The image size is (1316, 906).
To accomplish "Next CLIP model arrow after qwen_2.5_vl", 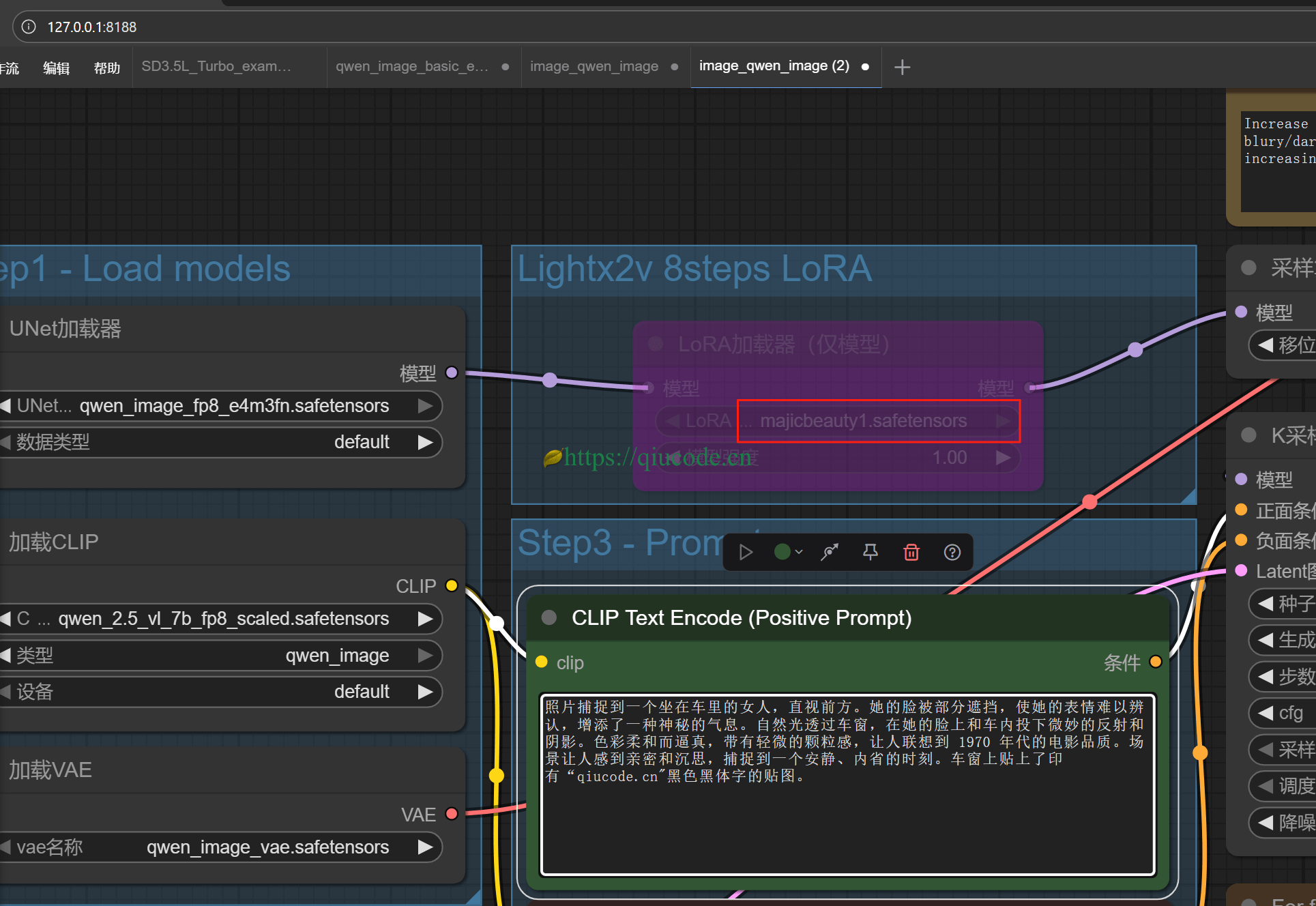I will click(x=425, y=619).
